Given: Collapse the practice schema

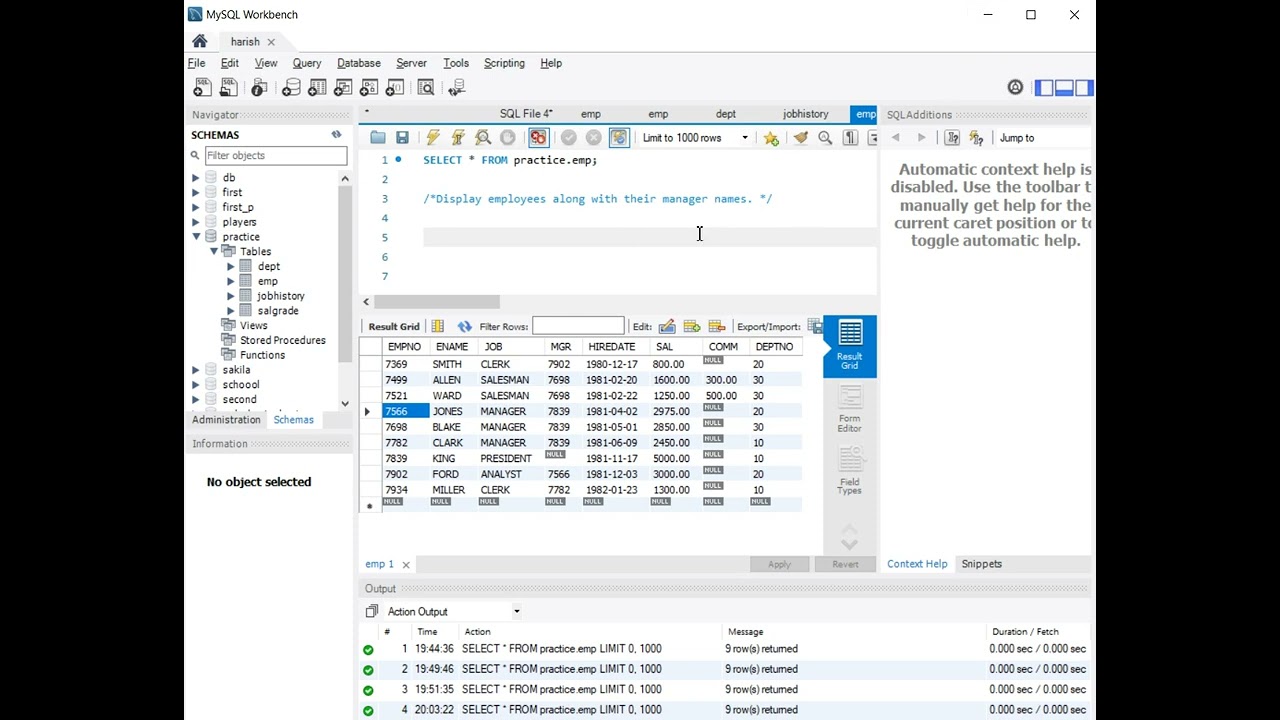Looking at the screenshot, I should pos(196,237).
